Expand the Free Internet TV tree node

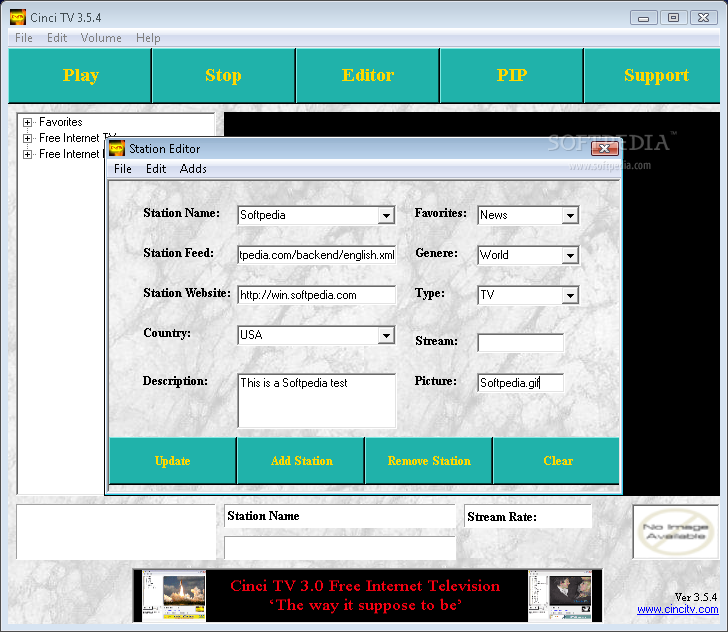(27, 138)
